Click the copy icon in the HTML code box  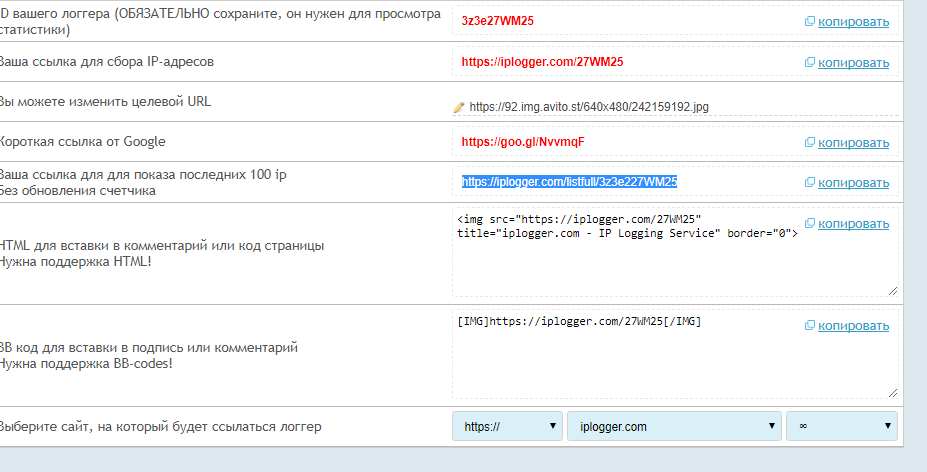click(x=809, y=223)
